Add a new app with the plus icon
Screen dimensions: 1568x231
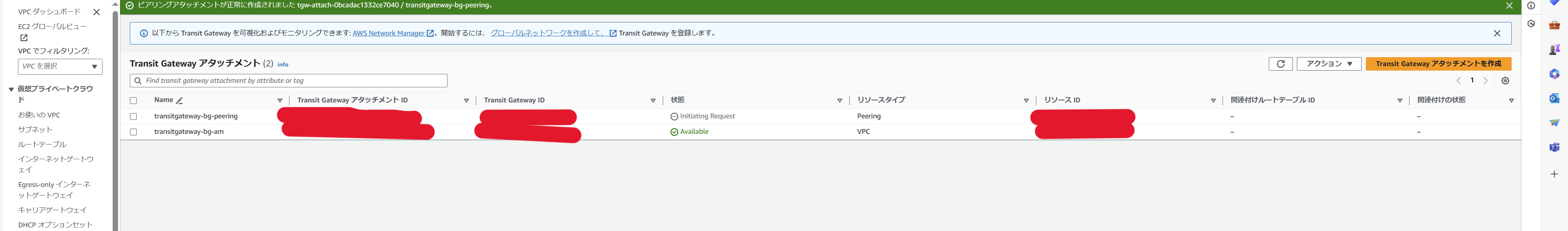point(1554,174)
